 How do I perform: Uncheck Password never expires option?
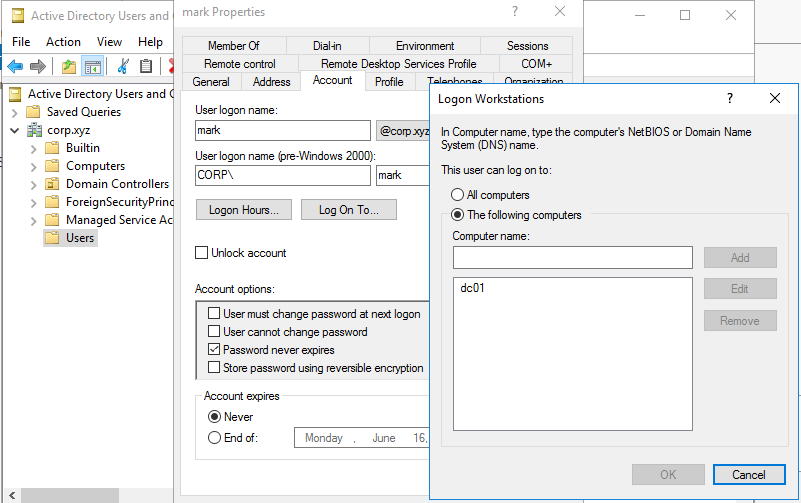tap(214, 350)
